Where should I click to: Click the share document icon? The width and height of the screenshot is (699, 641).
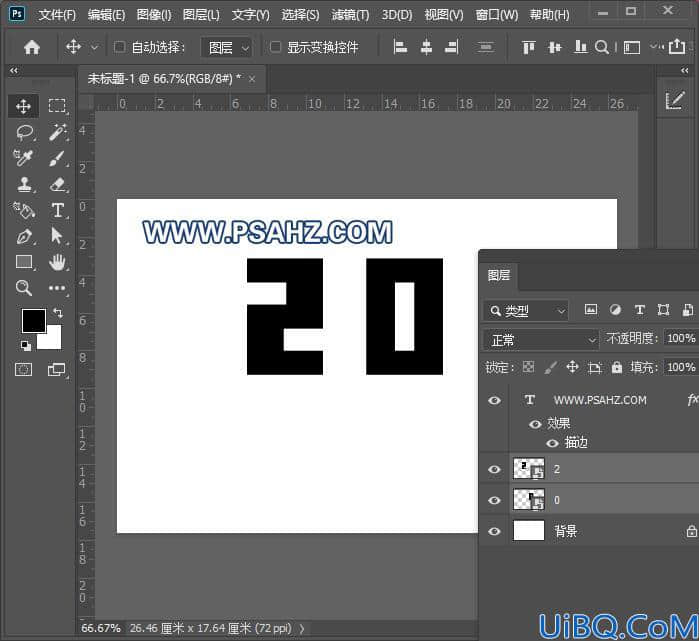pyautogui.click(x=677, y=46)
